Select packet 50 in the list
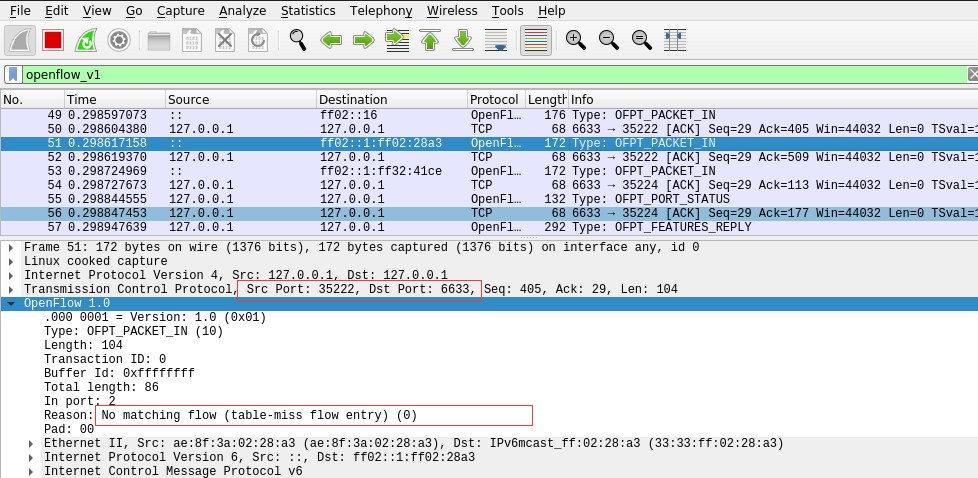This screenshot has width=978, height=478. click(x=489, y=129)
